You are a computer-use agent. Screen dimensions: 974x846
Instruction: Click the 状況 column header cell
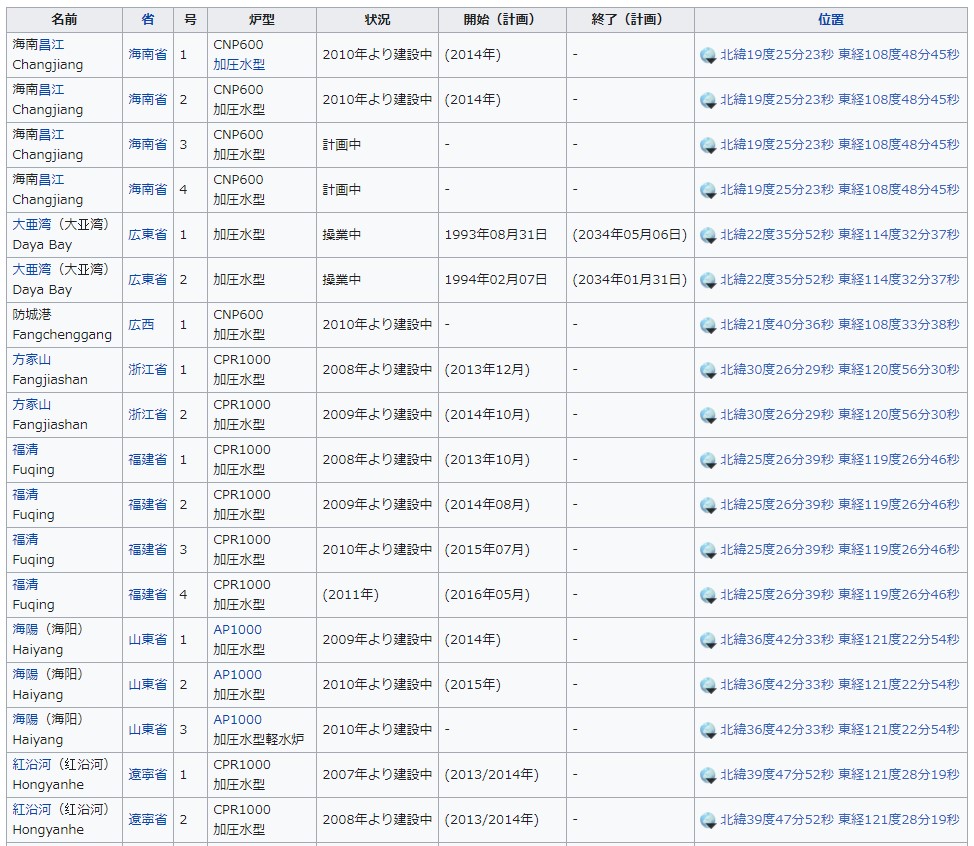point(377,20)
